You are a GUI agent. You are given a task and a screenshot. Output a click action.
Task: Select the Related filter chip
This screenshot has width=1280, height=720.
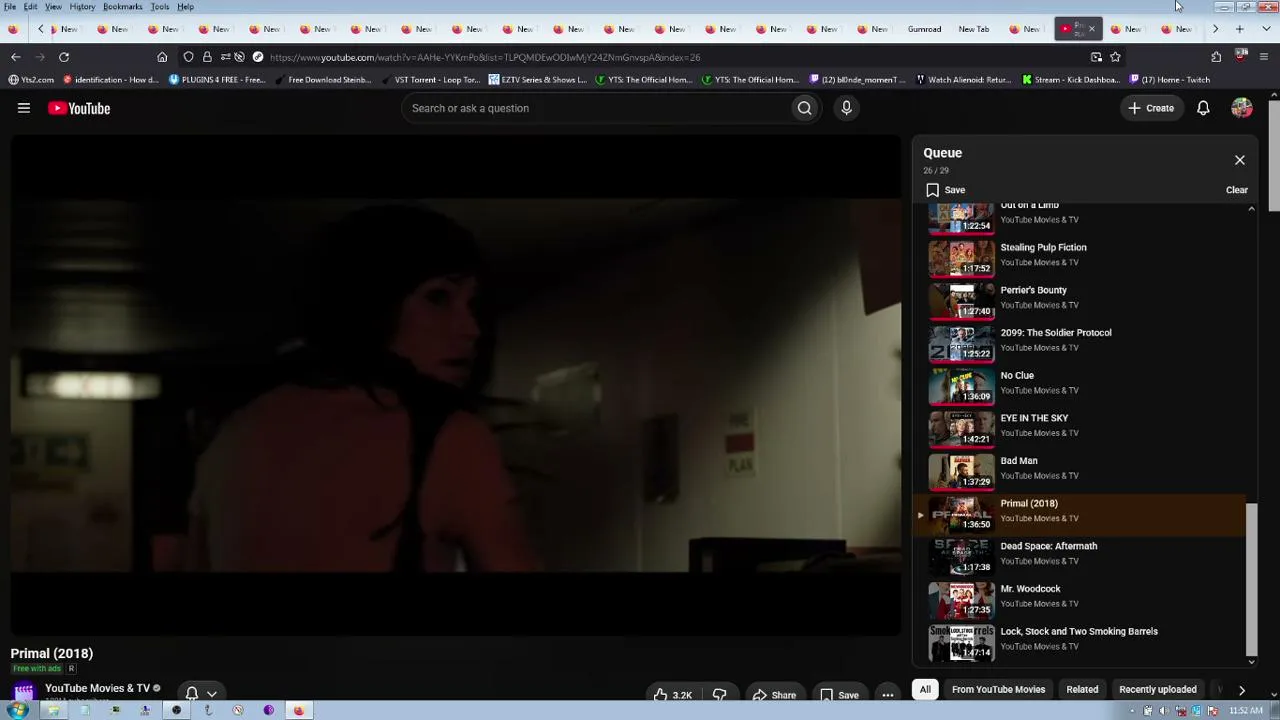pos(1082,689)
